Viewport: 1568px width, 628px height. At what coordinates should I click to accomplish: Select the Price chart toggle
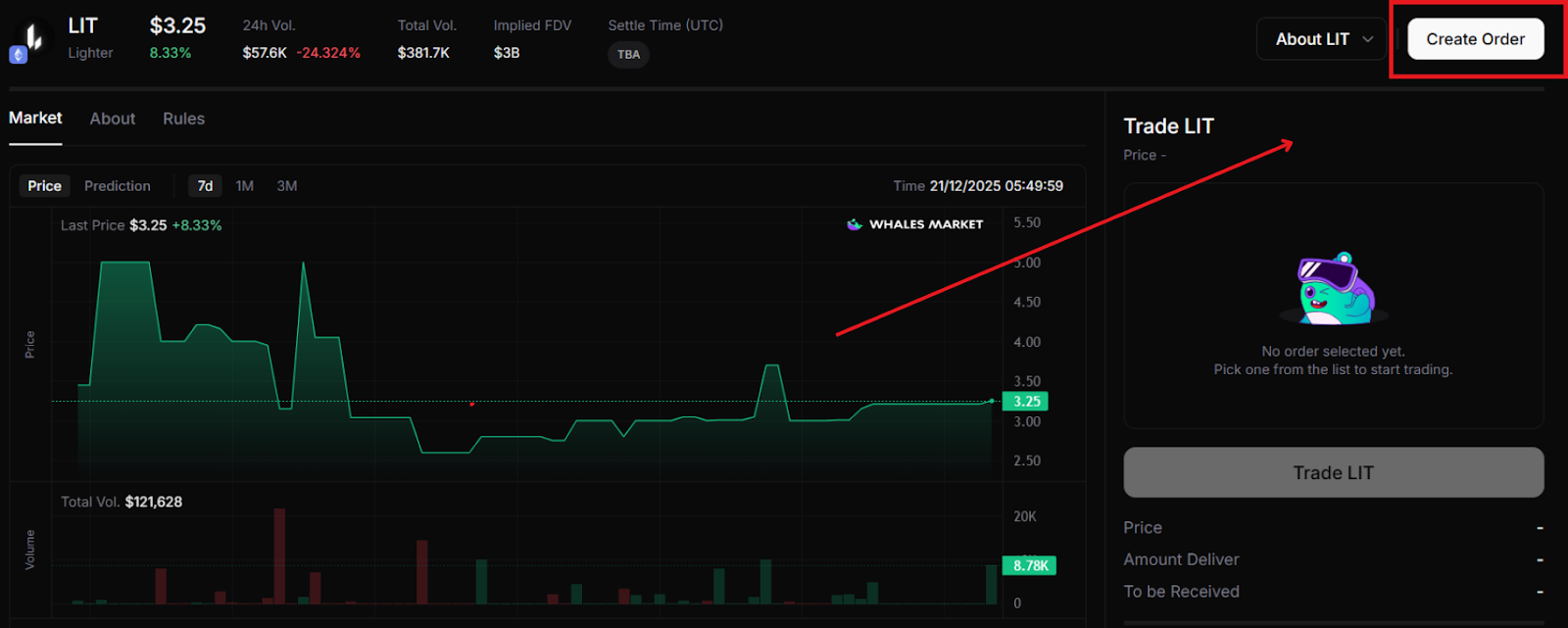click(44, 186)
